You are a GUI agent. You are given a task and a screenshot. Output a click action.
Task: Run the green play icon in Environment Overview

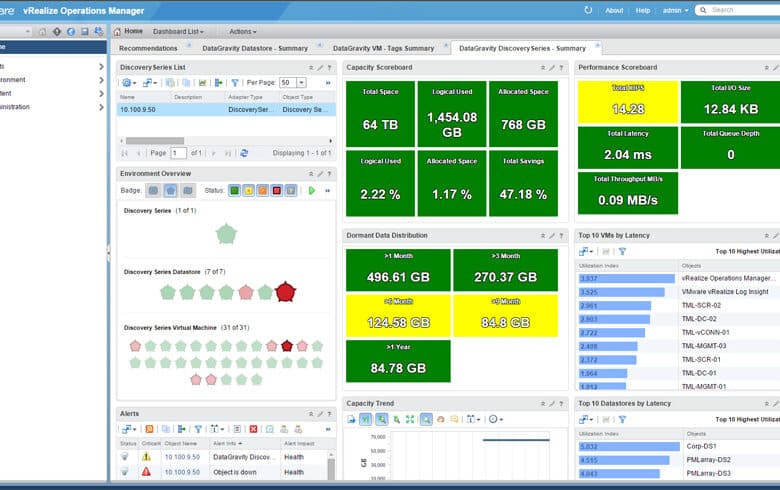click(311, 191)
